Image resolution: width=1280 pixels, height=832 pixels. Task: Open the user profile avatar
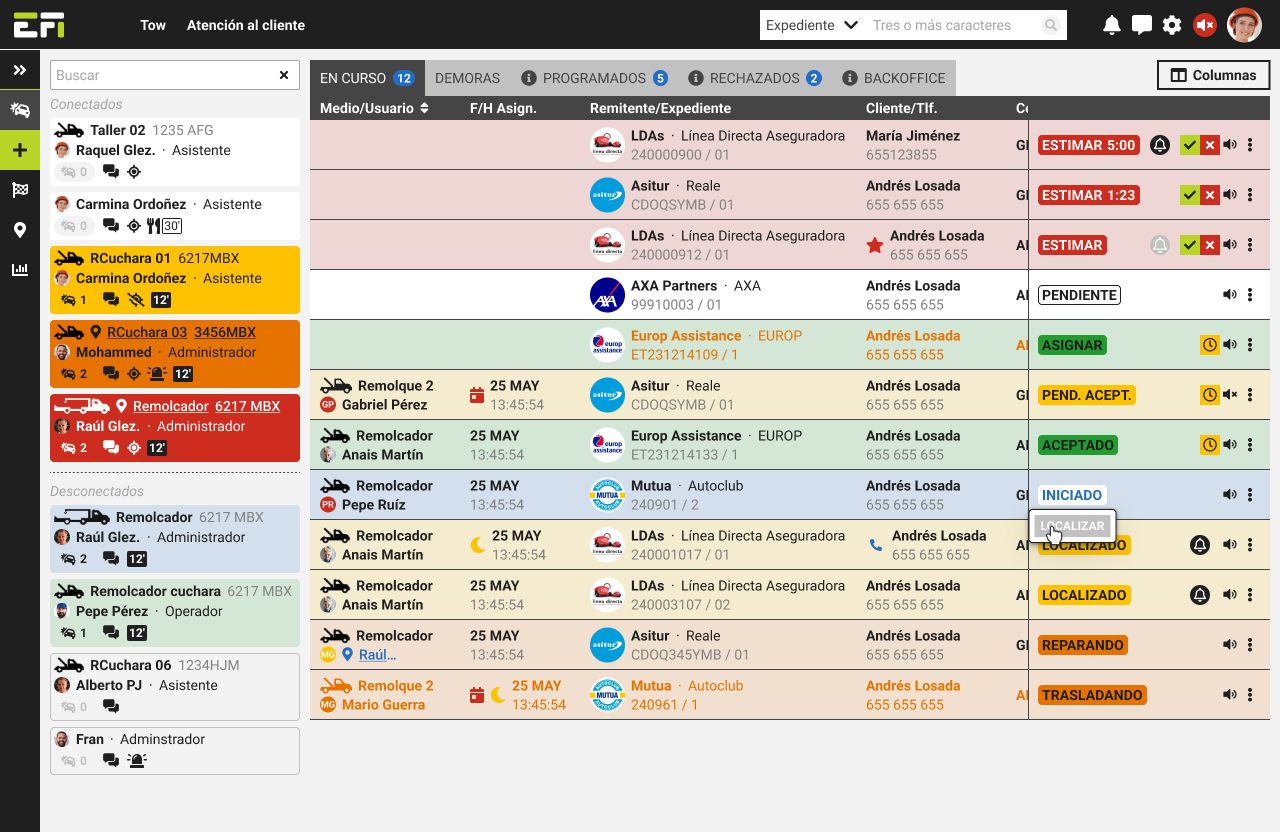point(1245,25)
